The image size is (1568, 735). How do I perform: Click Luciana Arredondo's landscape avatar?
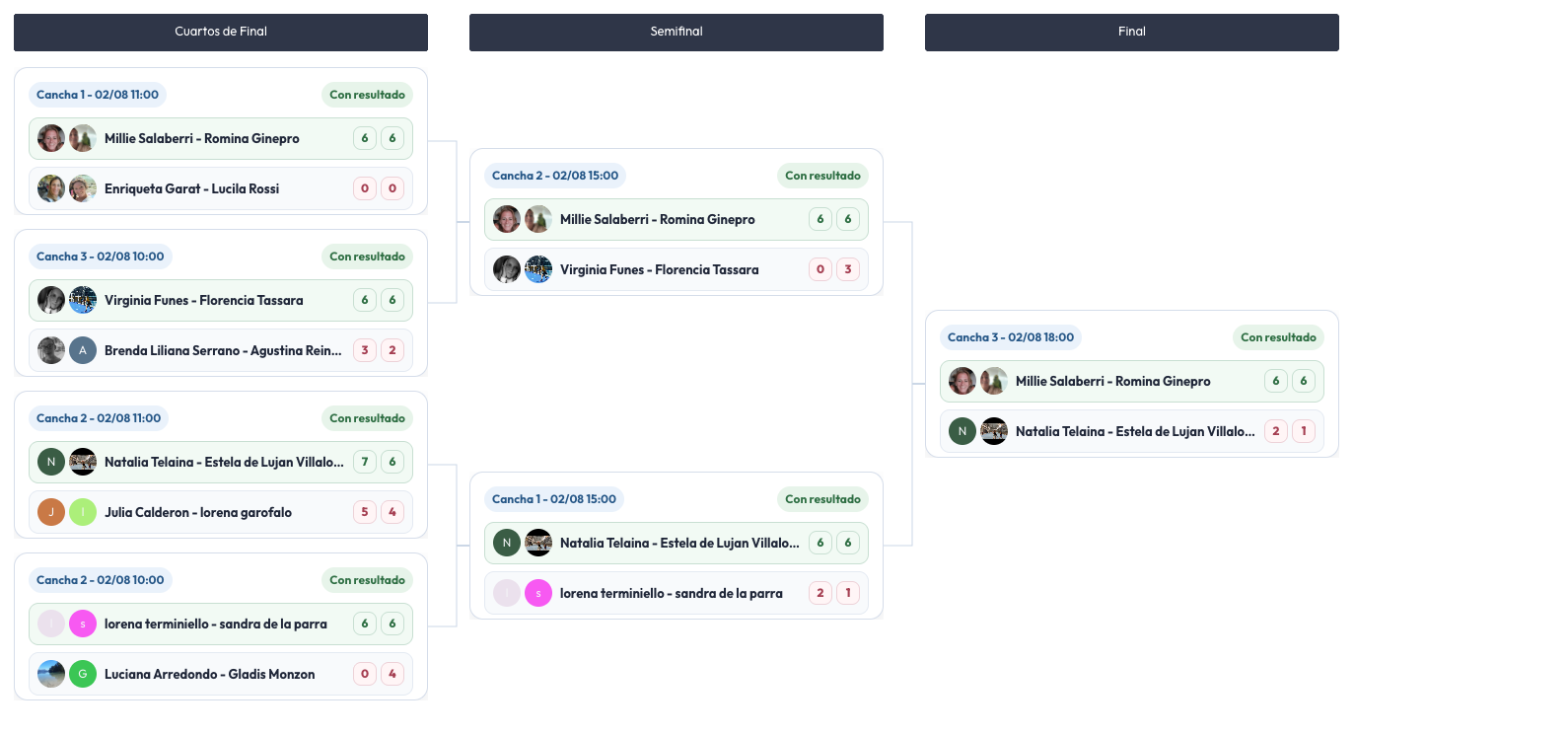[x=51, y=674]
